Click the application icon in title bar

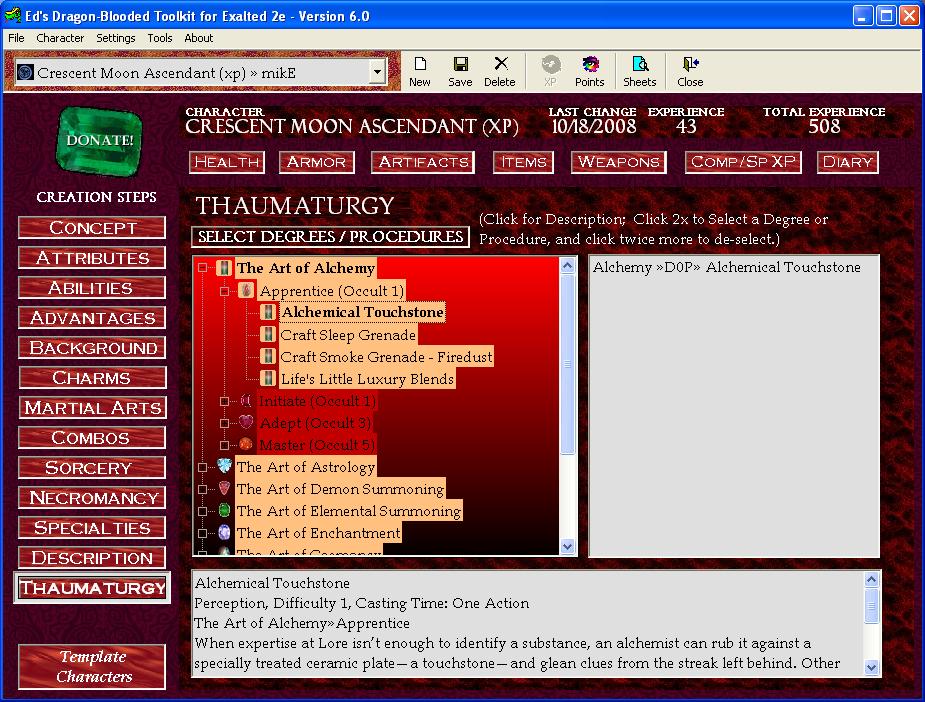coord(12,15)
